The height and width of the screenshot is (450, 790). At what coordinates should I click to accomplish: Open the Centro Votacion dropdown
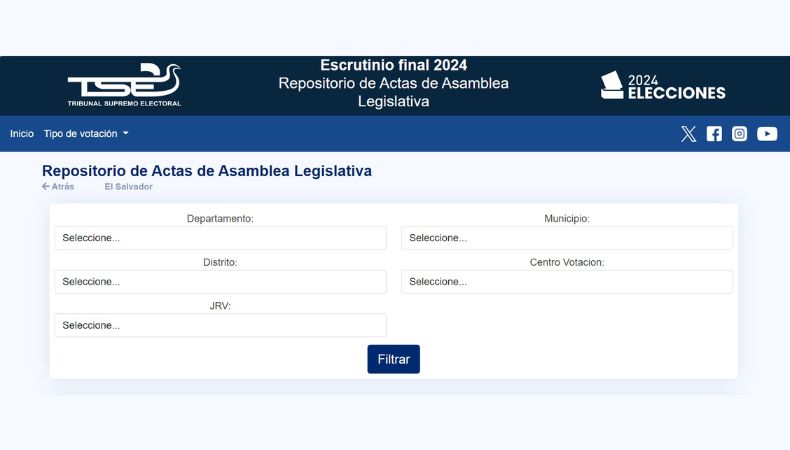point(567,282)
